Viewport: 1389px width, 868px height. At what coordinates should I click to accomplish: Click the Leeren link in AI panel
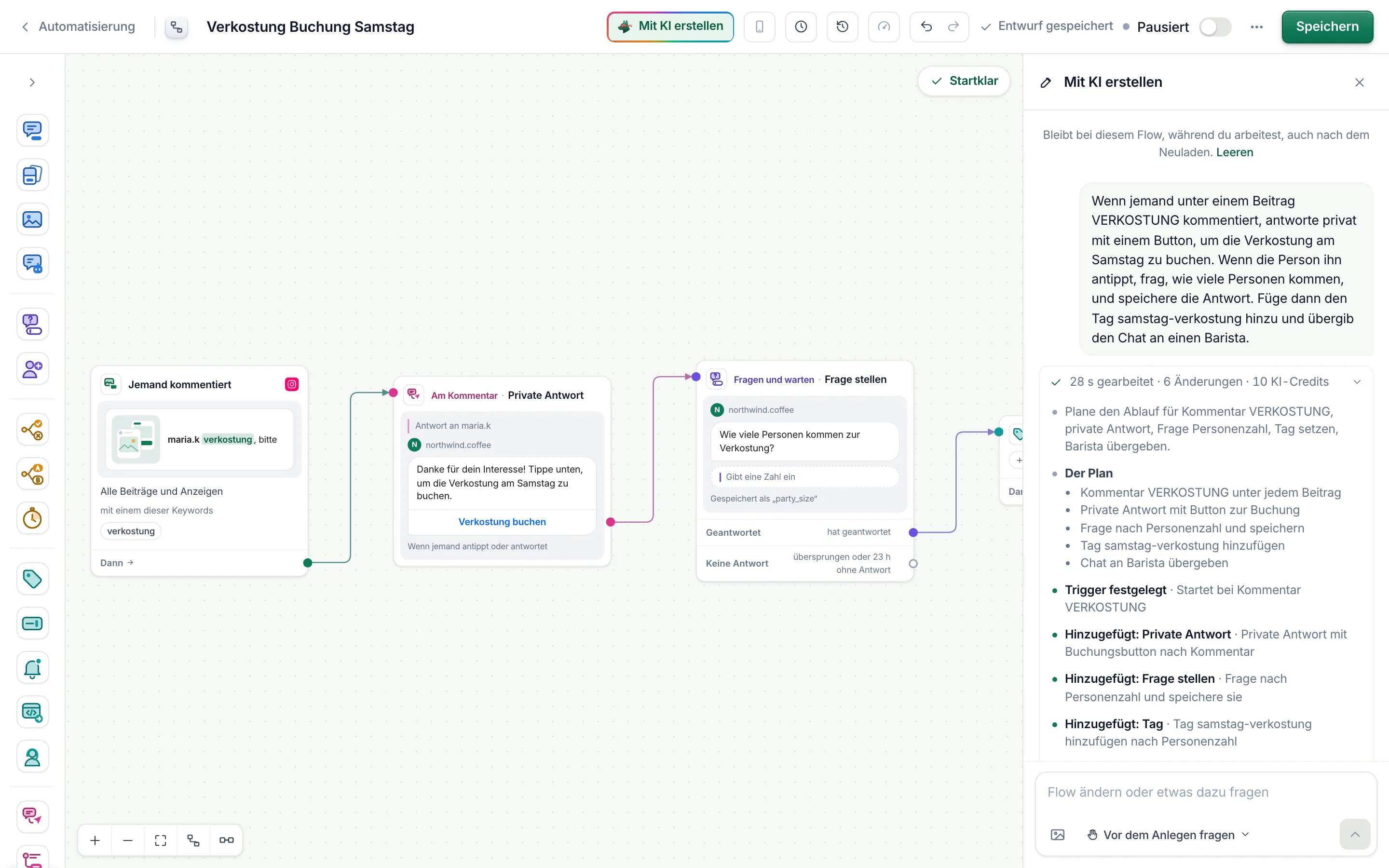pos(1234,152)
